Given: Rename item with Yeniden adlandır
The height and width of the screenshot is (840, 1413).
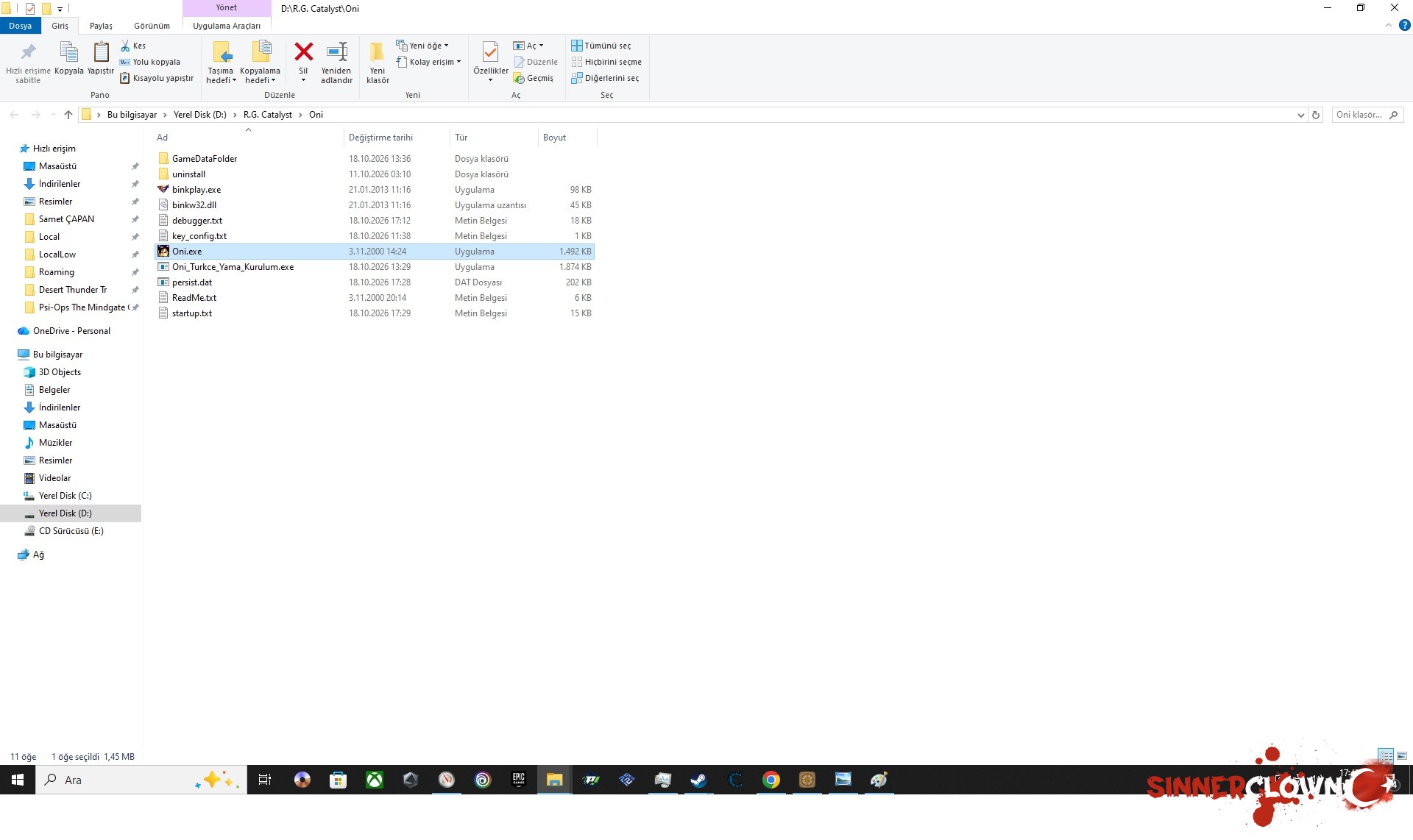Looking at the screenshot, I should [x=336, y=63].
